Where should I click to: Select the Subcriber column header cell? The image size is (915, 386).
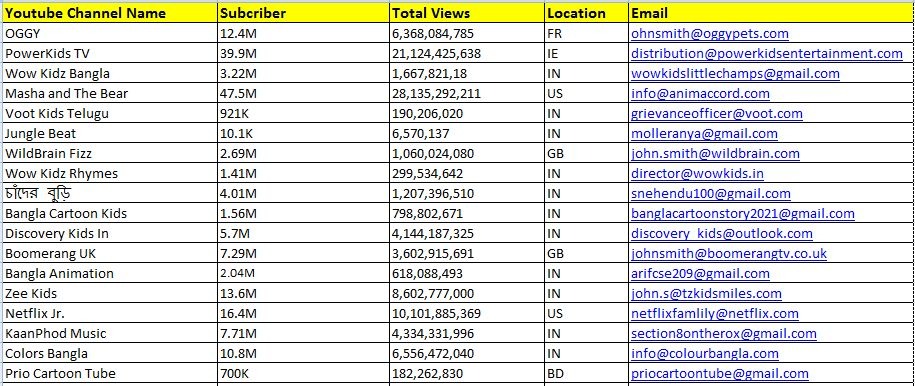(303, 13)
